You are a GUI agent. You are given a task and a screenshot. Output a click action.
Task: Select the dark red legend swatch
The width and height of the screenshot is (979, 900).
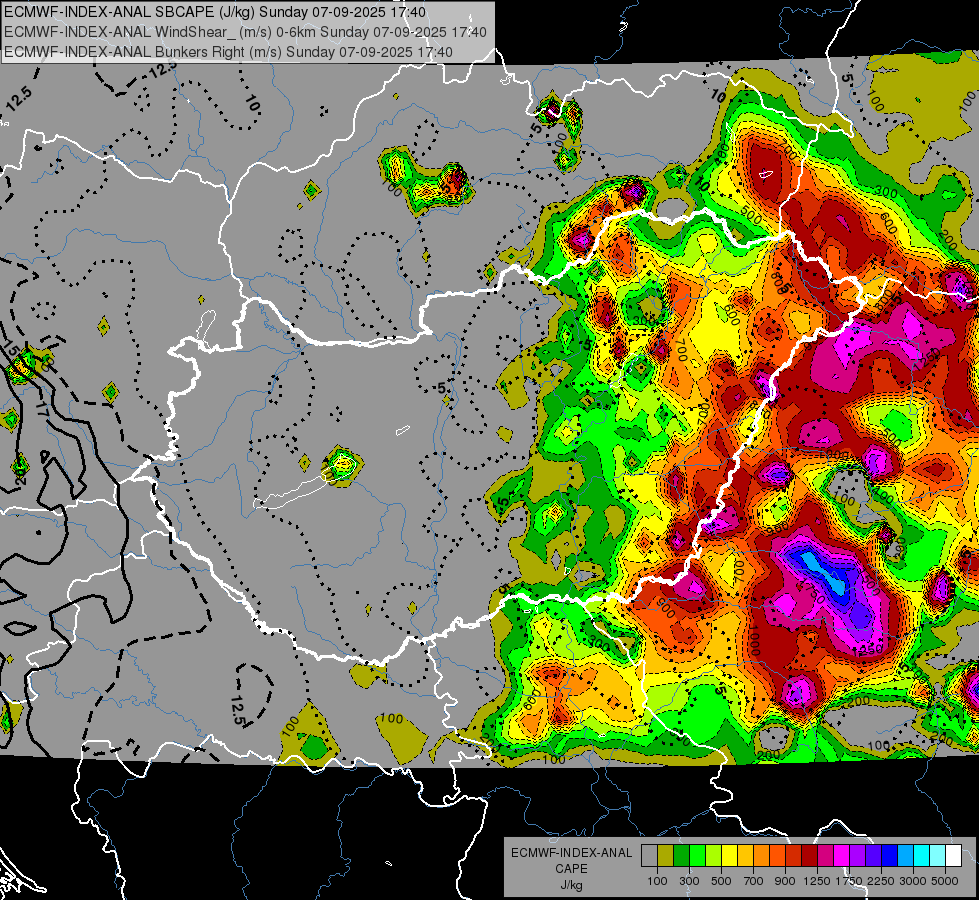(809, 855)
